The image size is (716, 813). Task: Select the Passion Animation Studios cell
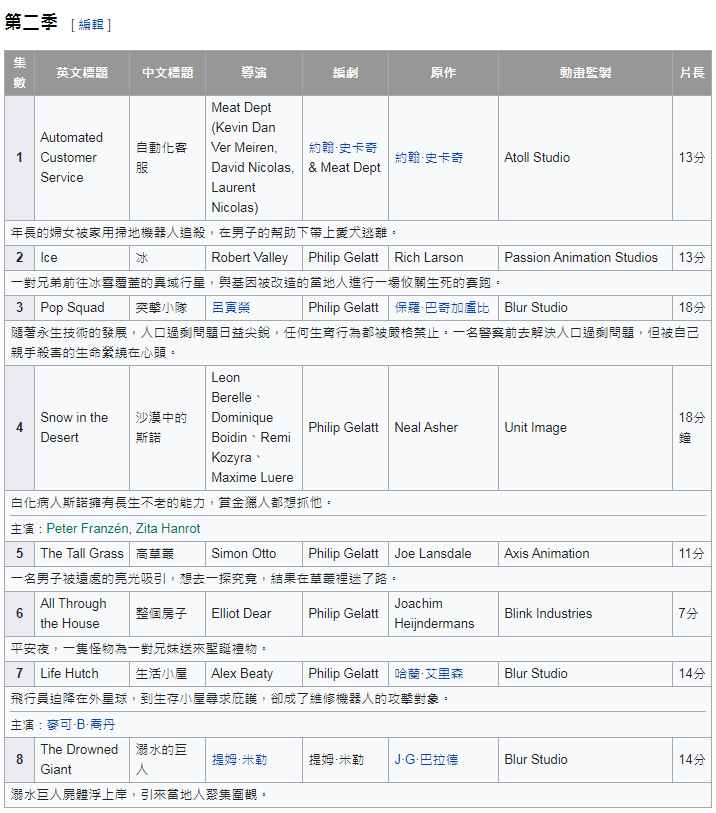click(585, 258)
